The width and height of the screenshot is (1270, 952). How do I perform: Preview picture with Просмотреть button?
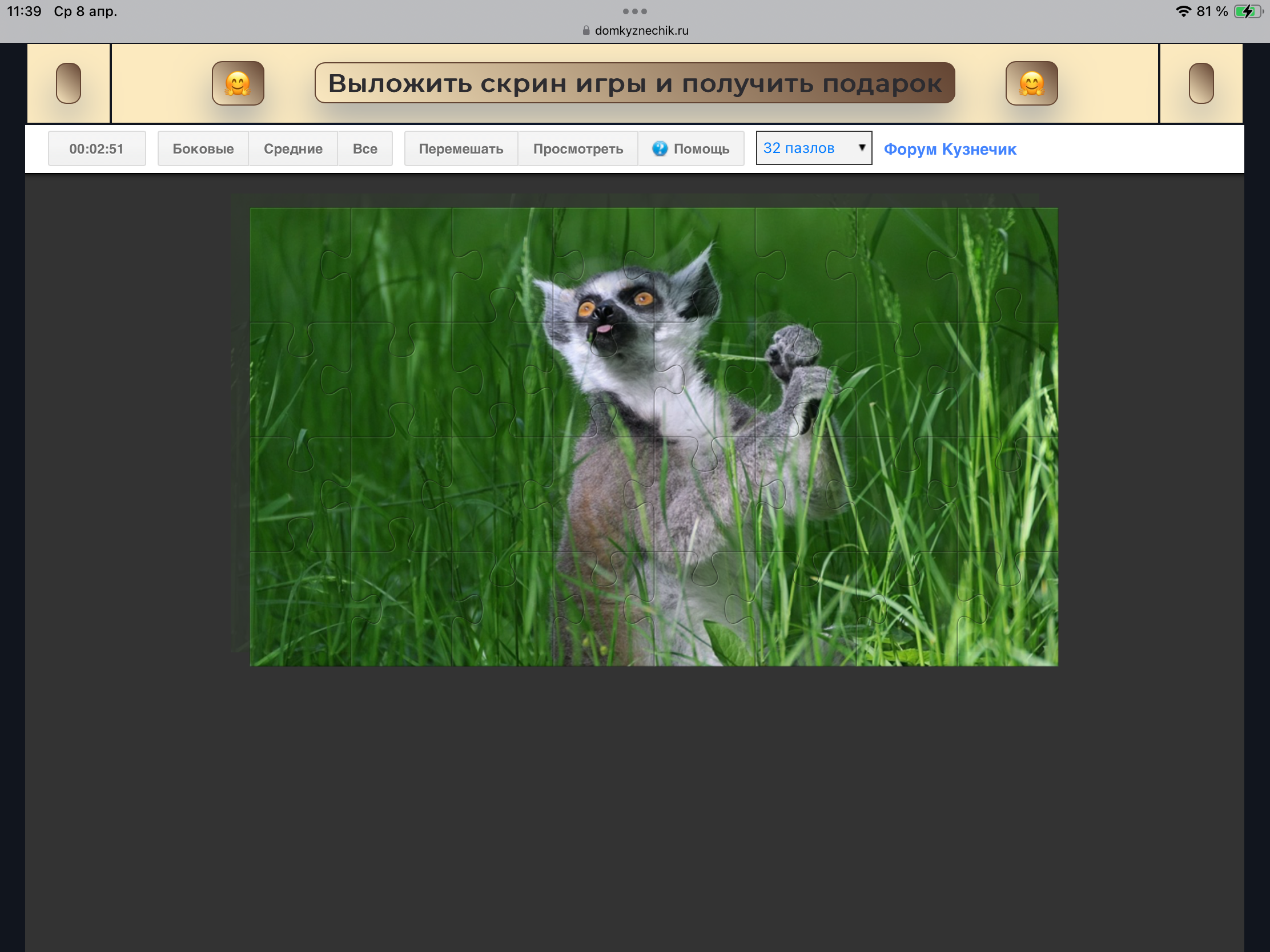click(x=577, y=148)
